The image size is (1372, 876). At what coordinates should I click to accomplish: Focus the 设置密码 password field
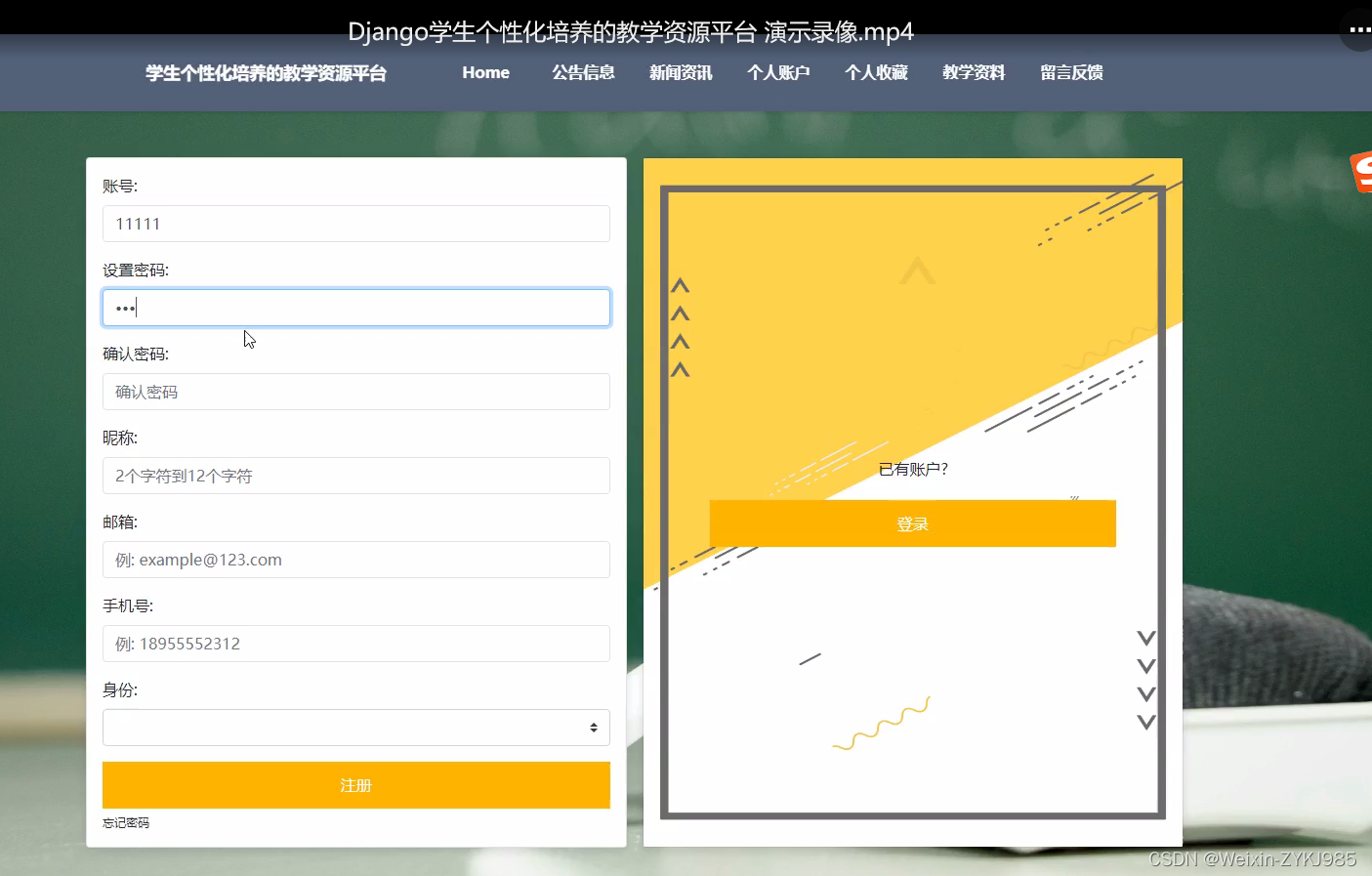356,308
